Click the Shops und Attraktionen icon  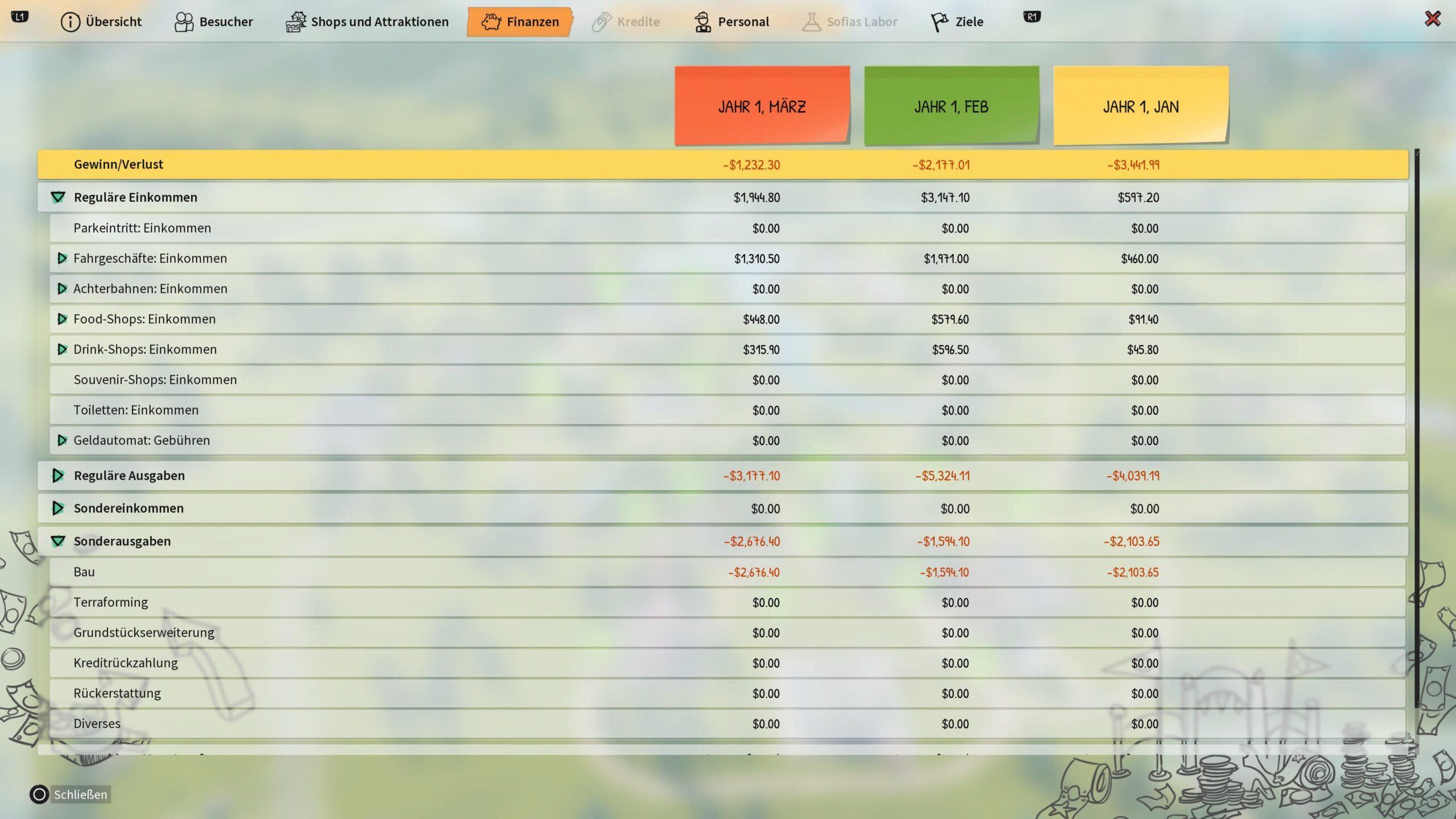(x=295, y=22)
